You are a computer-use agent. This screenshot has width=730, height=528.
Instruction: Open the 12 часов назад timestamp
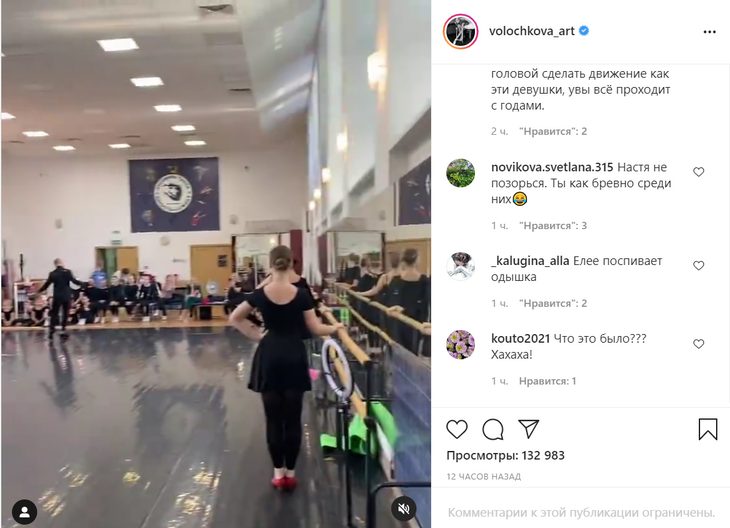(483, 476)
